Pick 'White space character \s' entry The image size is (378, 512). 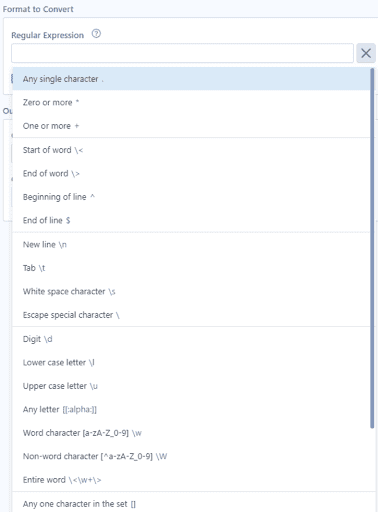[x=191, y=292]
